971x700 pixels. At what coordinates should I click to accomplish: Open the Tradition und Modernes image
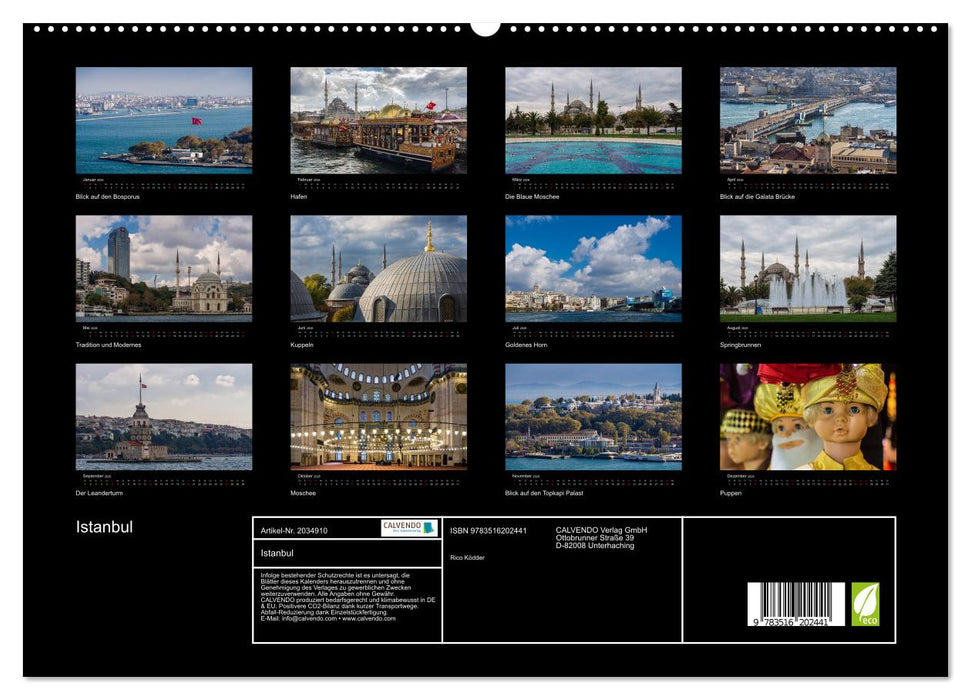[164, 268]
